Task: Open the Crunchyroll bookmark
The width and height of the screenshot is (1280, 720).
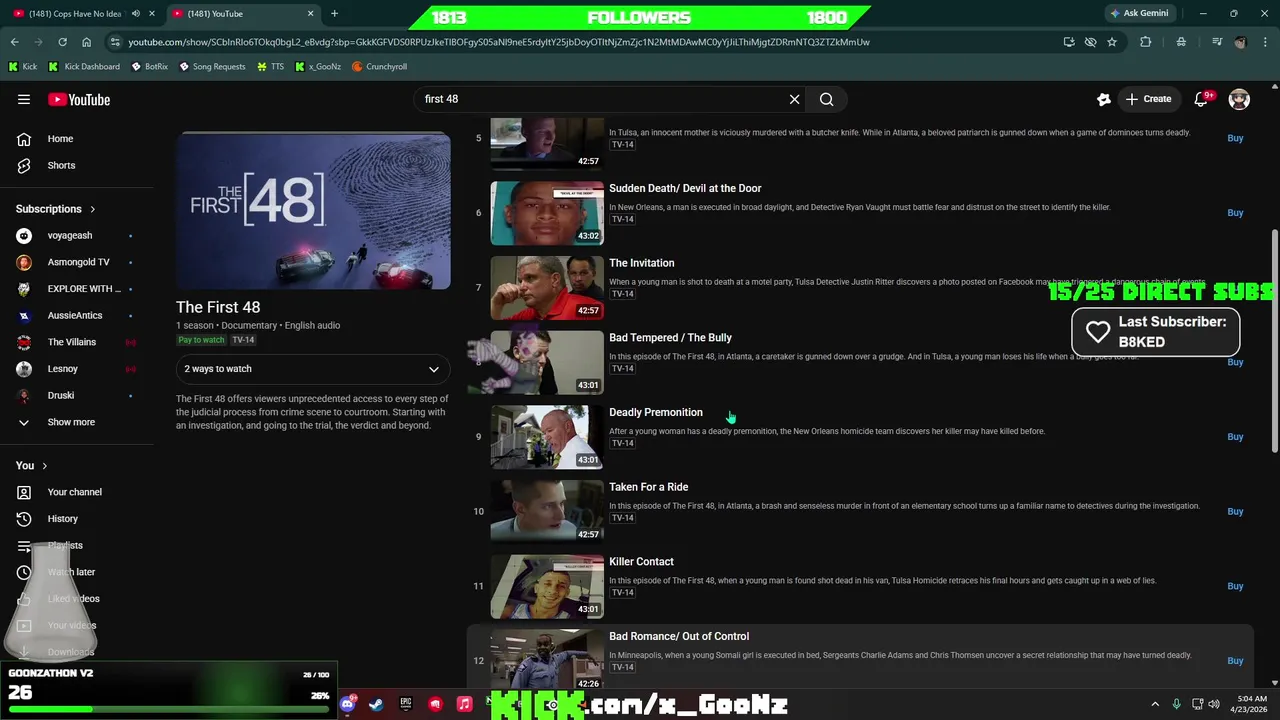Action: (x=379, y=67)
